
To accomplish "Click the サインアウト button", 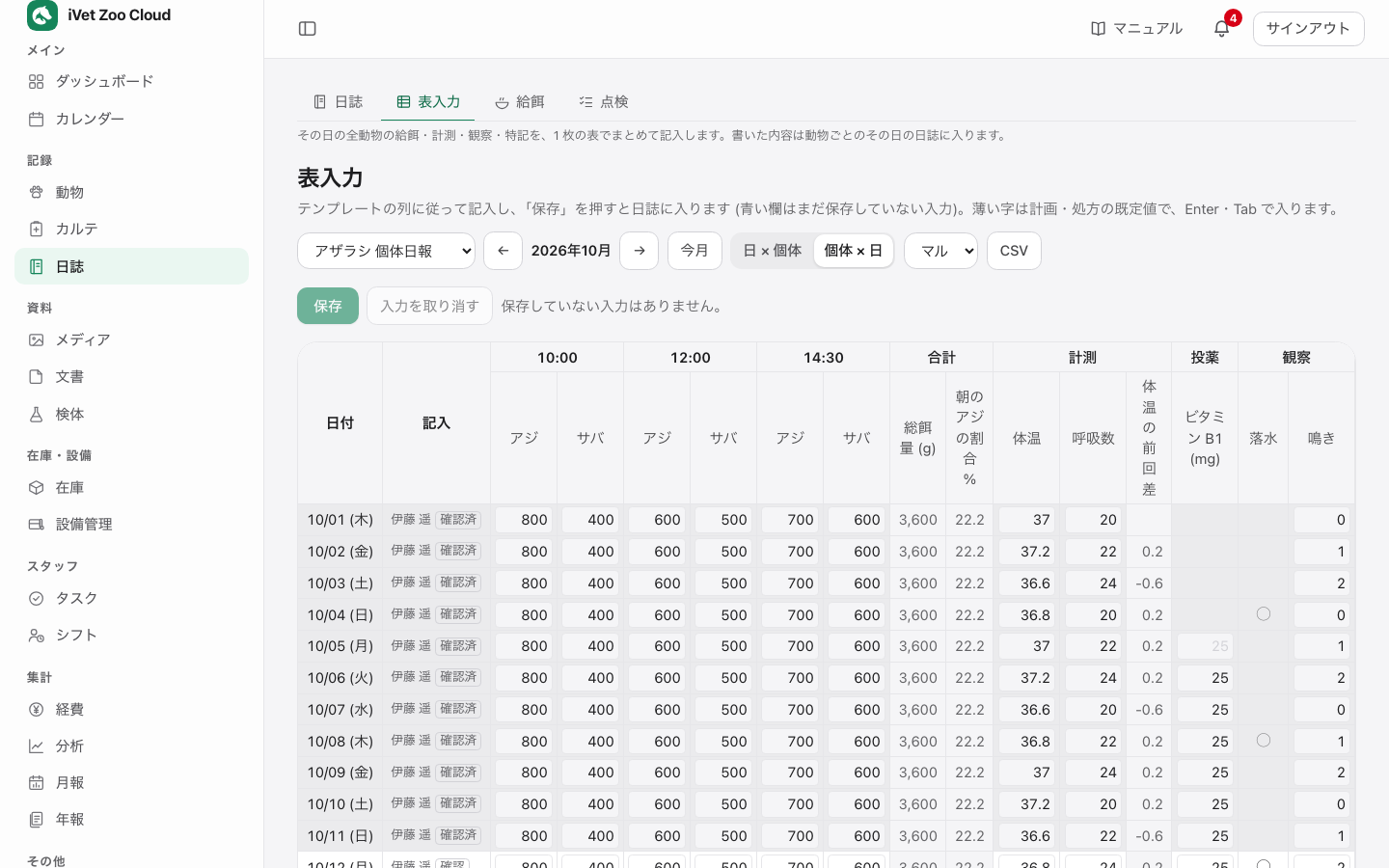I will (1308, 29).
